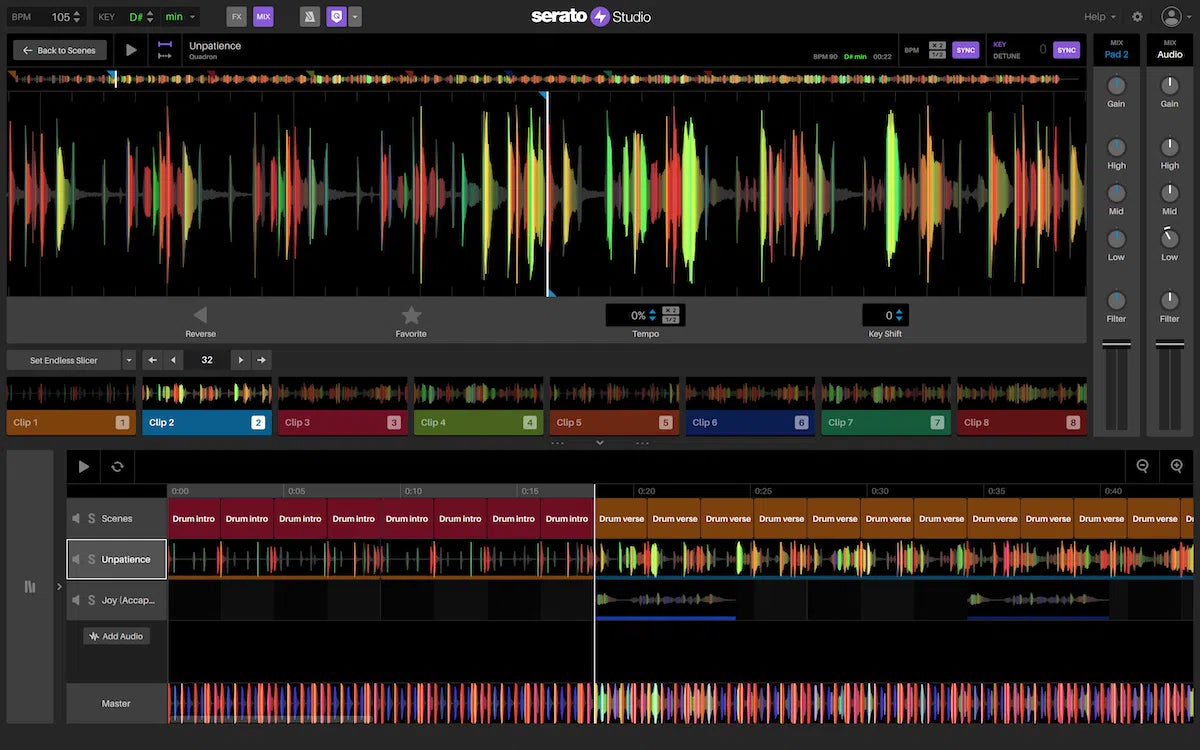Screen dimensions: 1200x750
Task: Open the Set Endless Slicer dropdown arrow
Action: 129,359
